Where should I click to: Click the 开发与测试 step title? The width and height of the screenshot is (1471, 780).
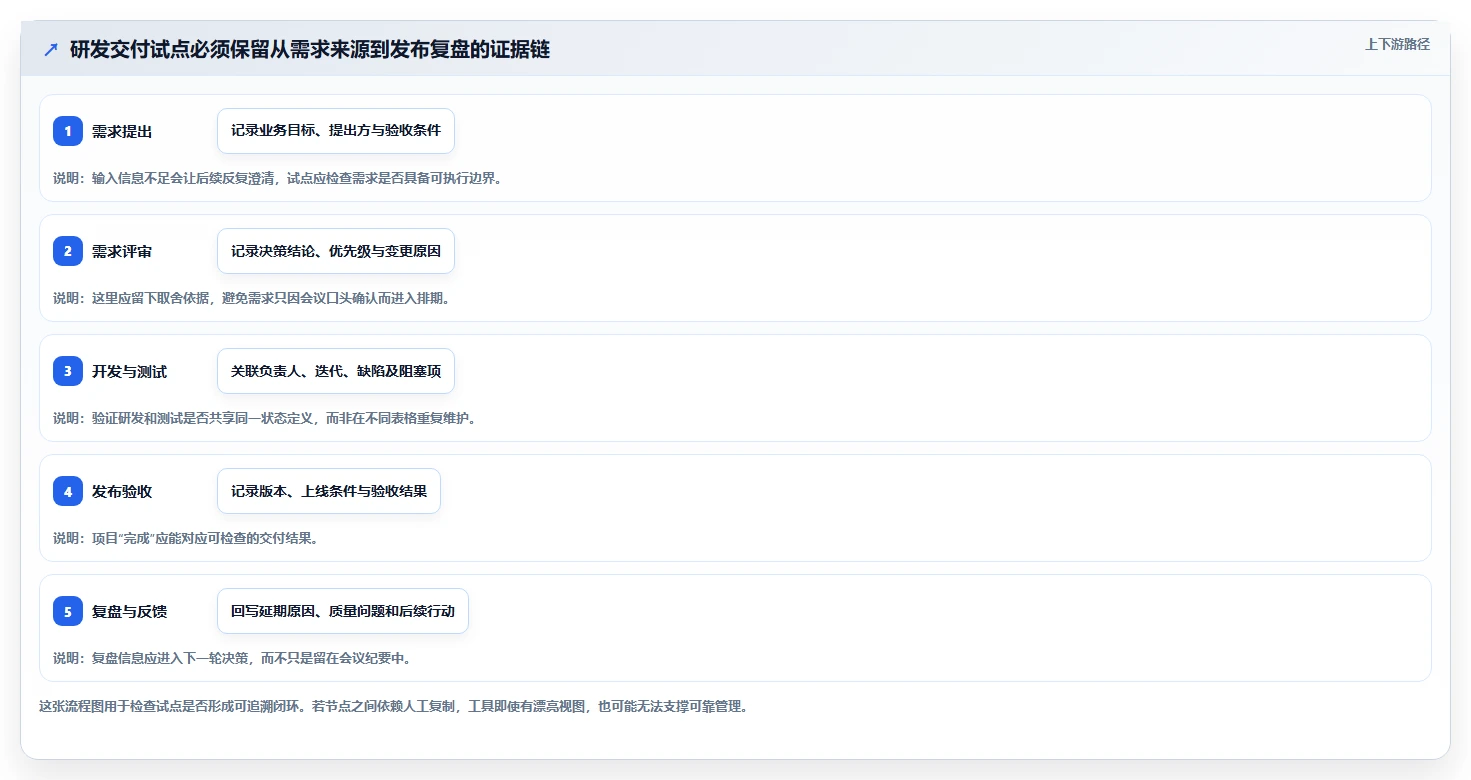(129, 372)
